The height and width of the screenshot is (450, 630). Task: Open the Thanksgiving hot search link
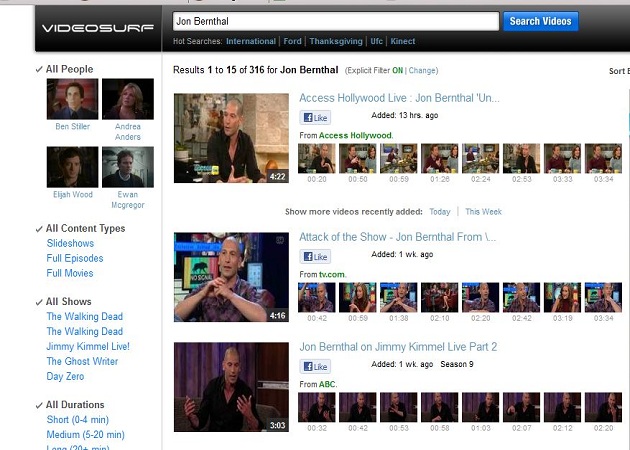click(x=336, y=42)
